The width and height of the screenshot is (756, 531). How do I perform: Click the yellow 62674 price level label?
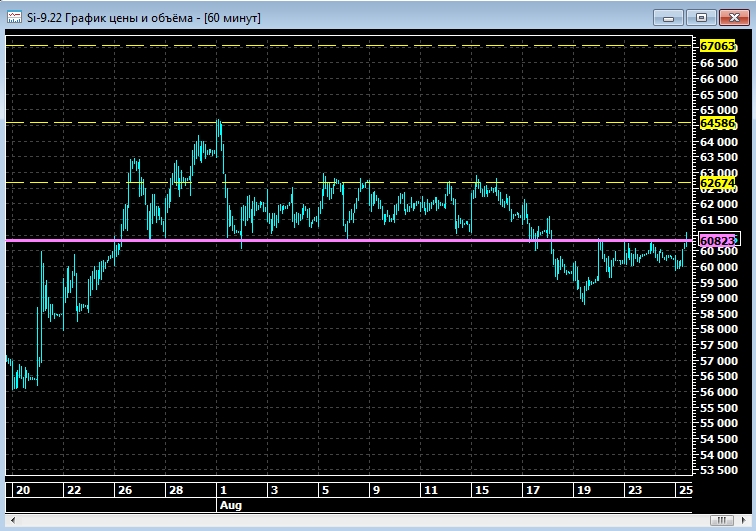[x=717, y=183]
